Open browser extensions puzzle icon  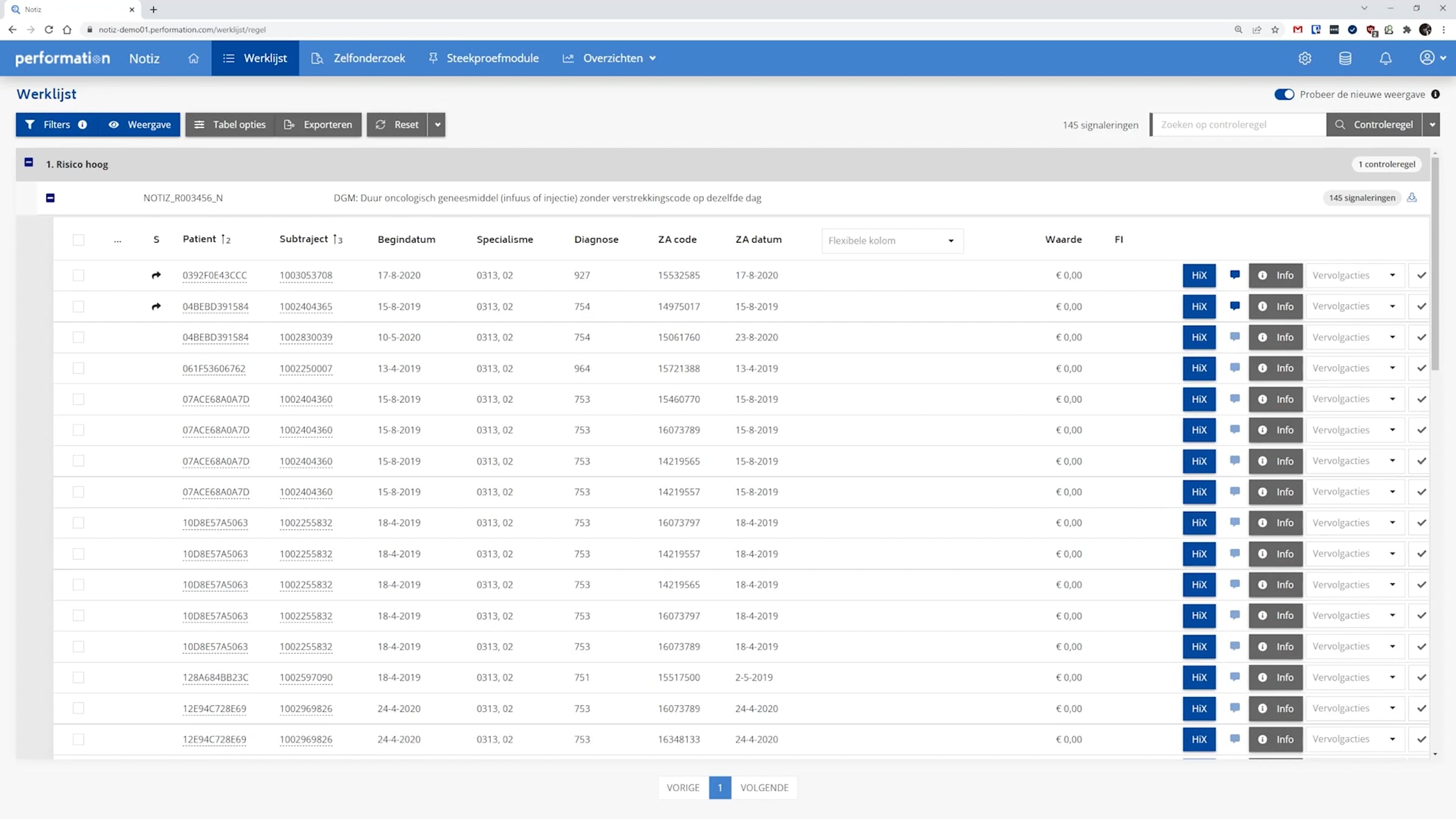coord(1407,29)
